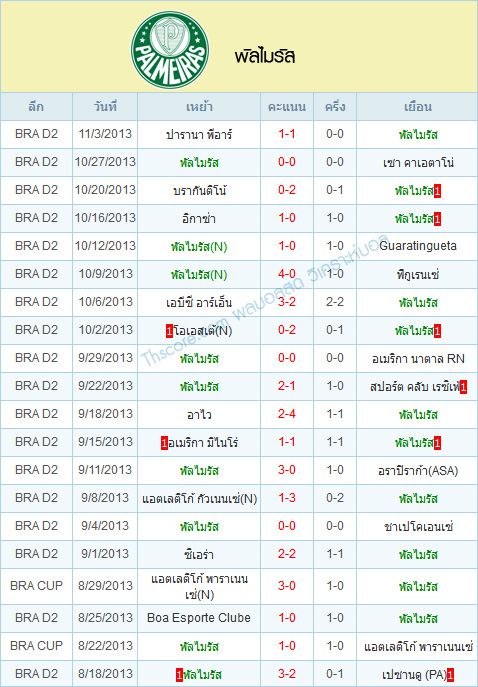Select the วันที่ column header
Viewport: 478px width, 687px height.
coord(105,107)
